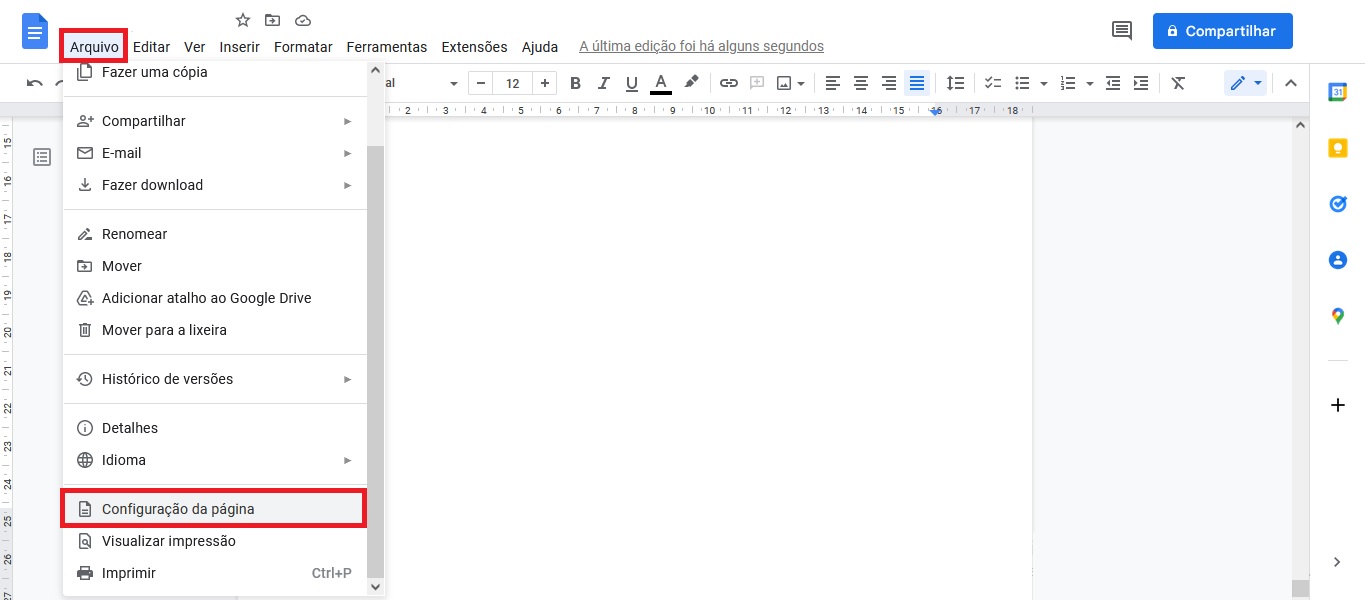Open the Formatar menu
1367x600 pixels.
(303, 47)
